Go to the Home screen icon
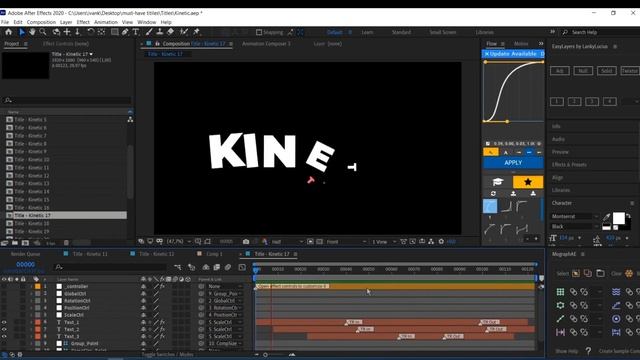The width and height of the screenshot is (640, 360). point(9,32)
